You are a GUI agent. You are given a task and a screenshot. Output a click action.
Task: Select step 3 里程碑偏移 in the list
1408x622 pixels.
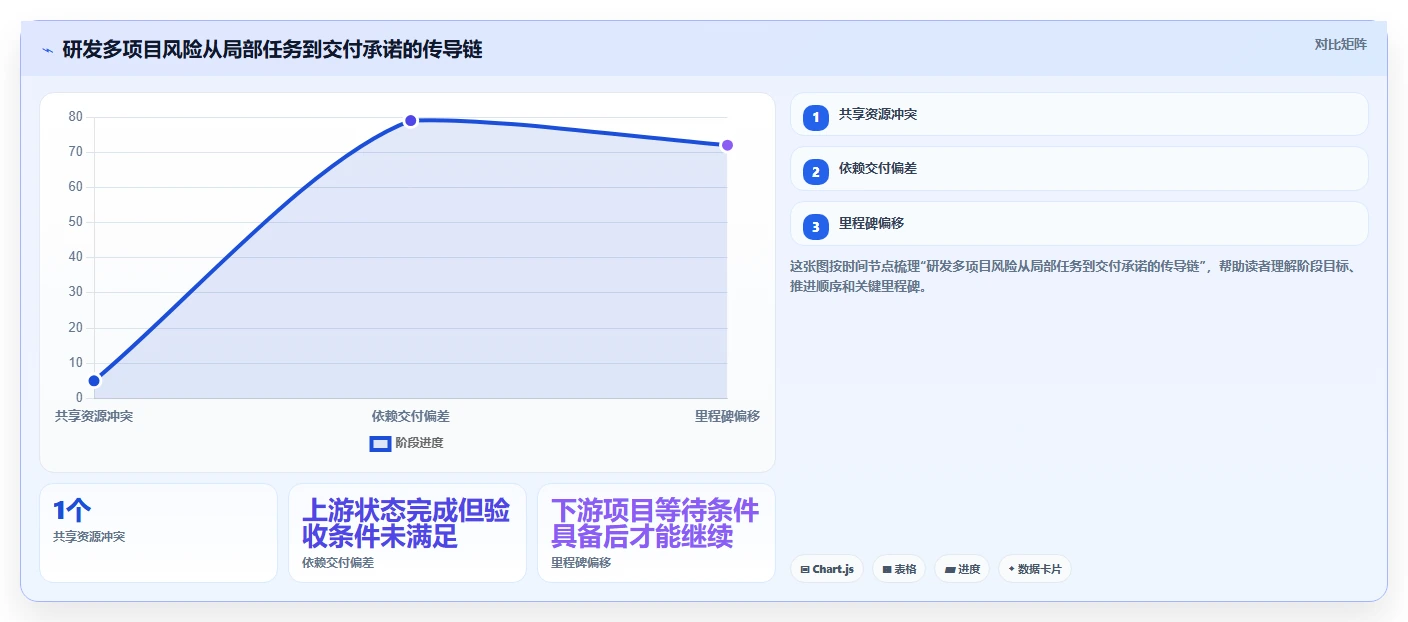1079,223
